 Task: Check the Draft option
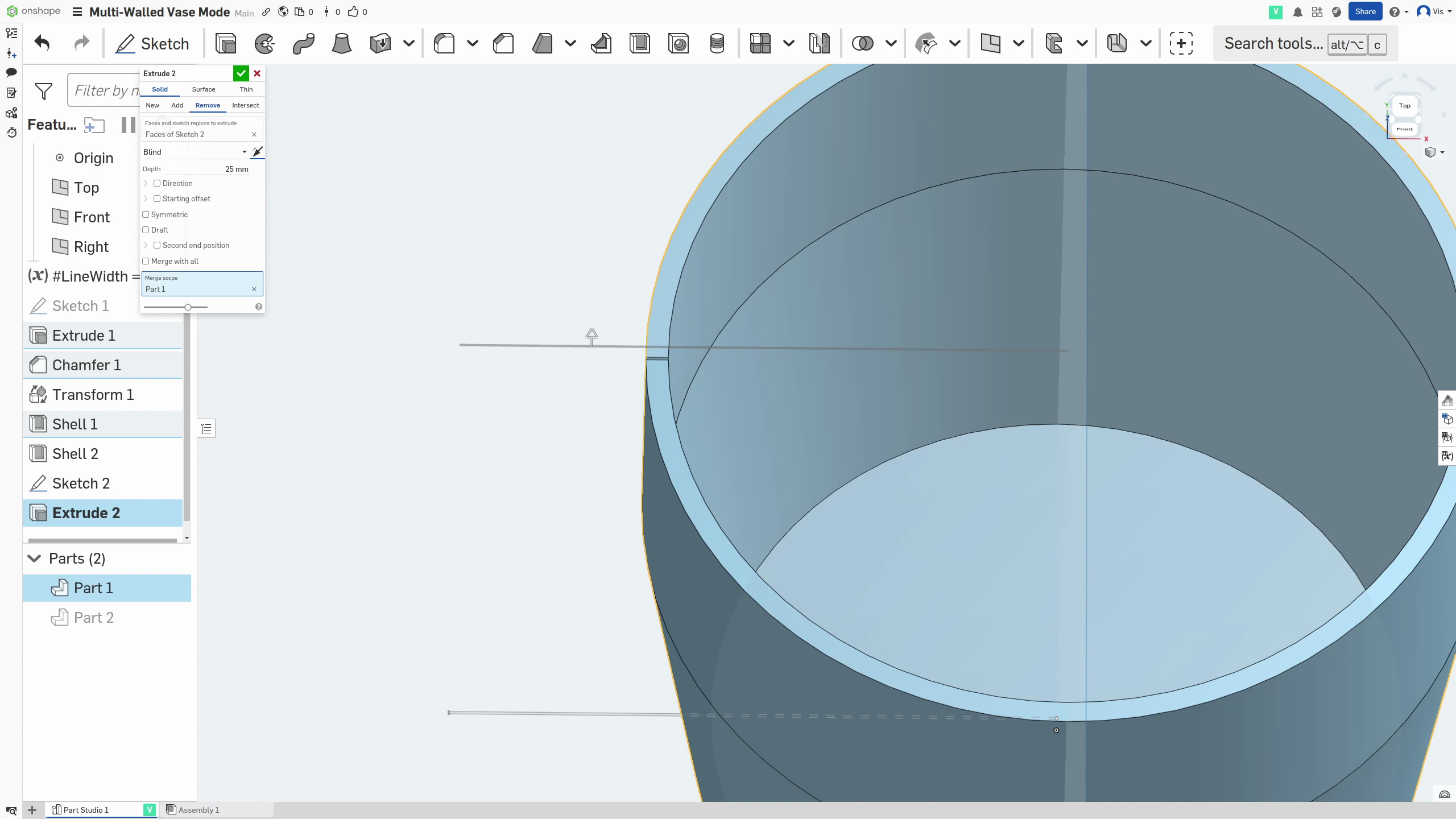[146, 230]
